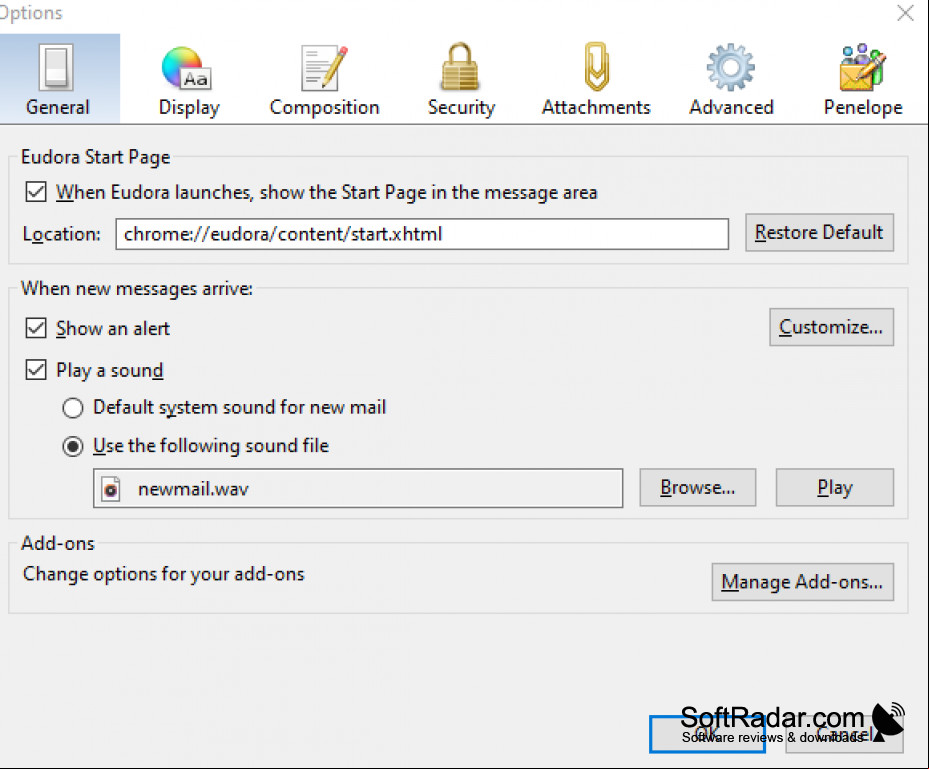Image resolution: width=929 pixels, height=769 pixels.
Task: Toggle the Show an alert checkbox
Action: 36,328
